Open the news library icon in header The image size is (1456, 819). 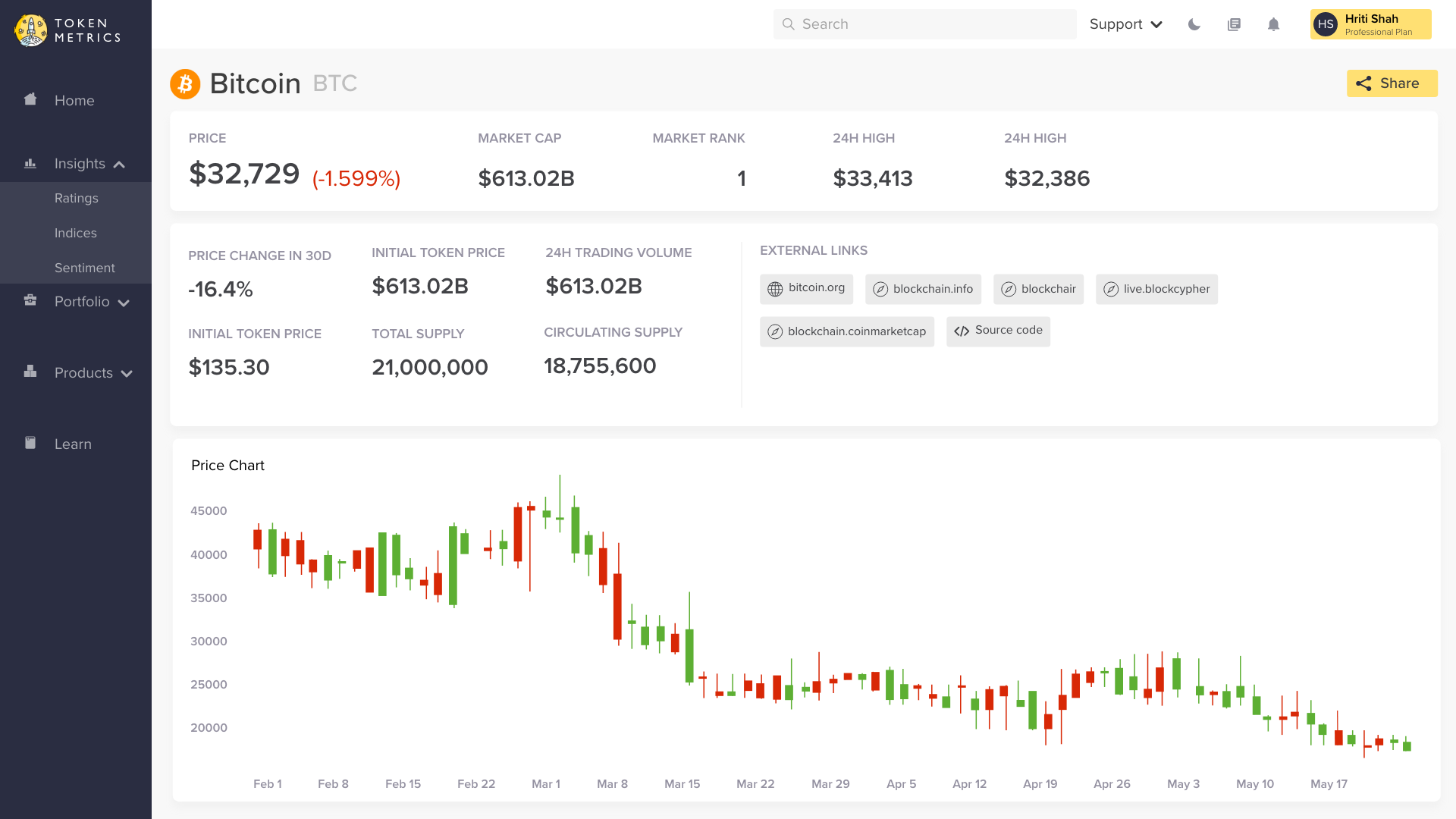1234,24
